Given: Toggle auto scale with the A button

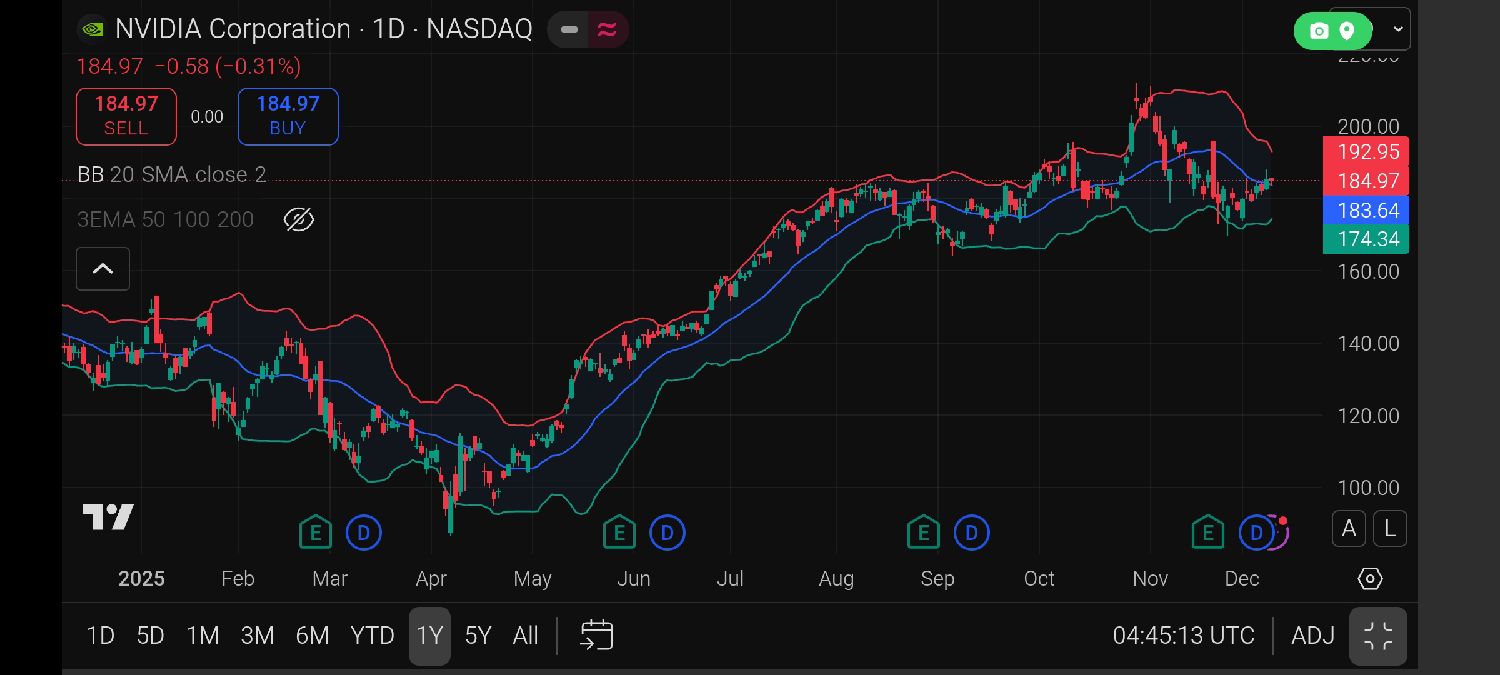Looking at the screenshot, I should 1348,528.
